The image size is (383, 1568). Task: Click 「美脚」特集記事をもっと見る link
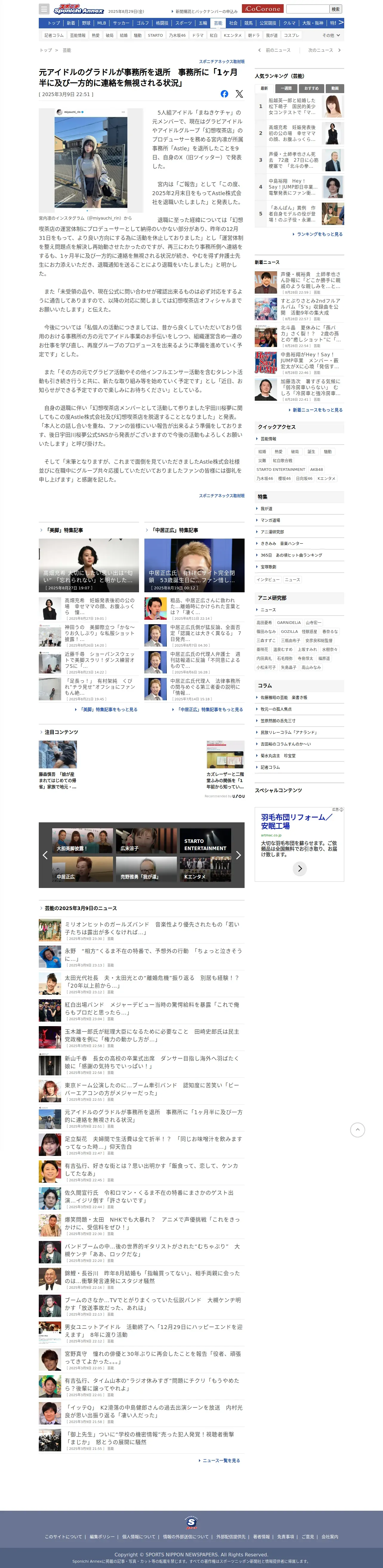[x=106, y=709]
